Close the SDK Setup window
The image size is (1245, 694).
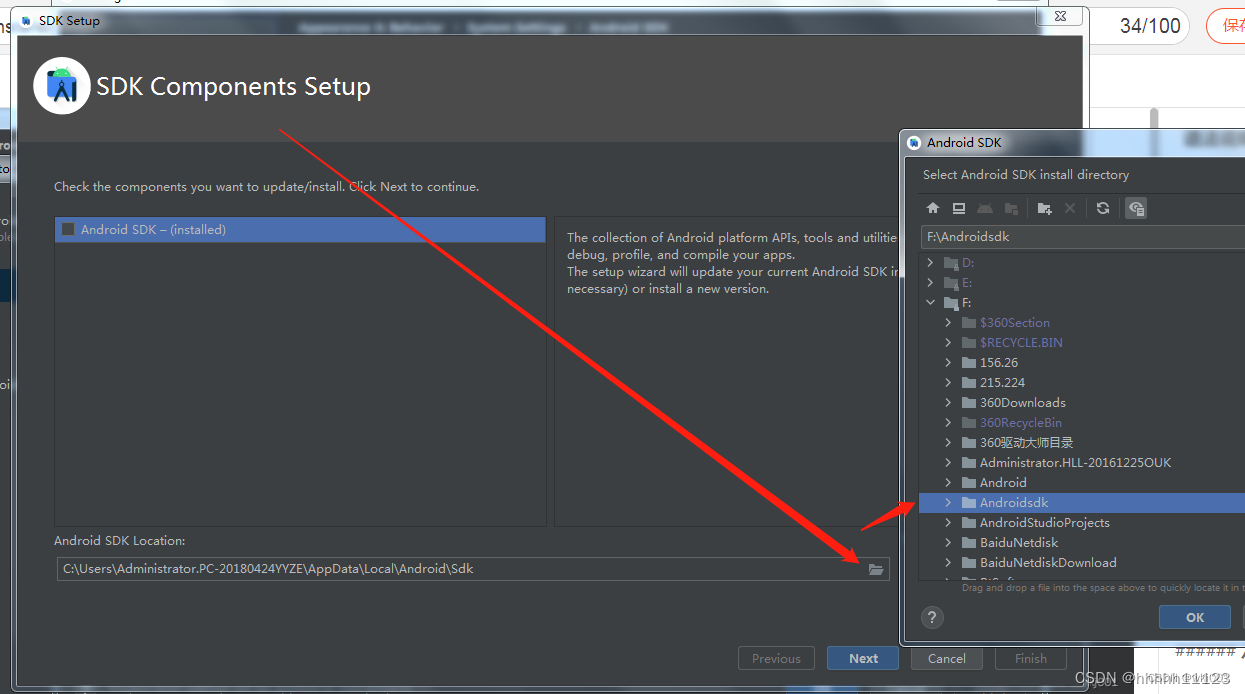pyautogui.click(x=1059, y=15)
